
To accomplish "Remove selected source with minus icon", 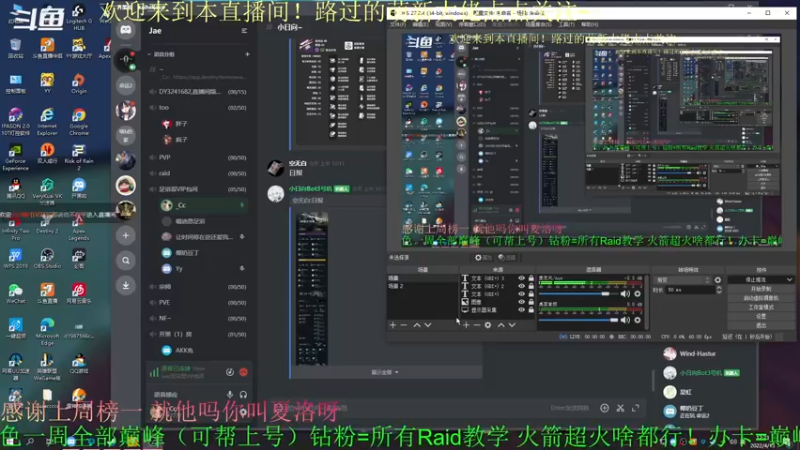I will click(477, 325).
